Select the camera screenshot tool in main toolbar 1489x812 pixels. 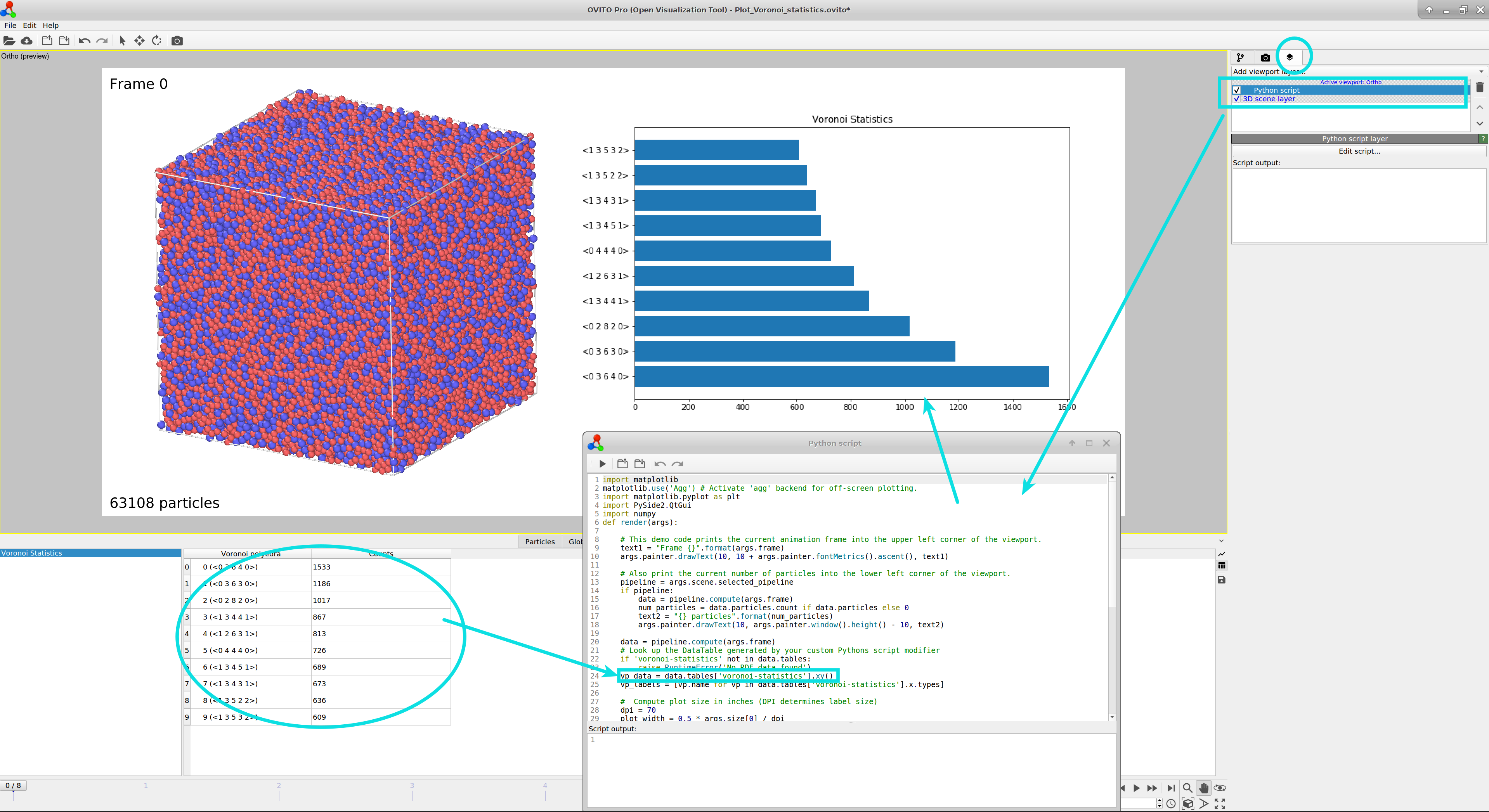177,40
